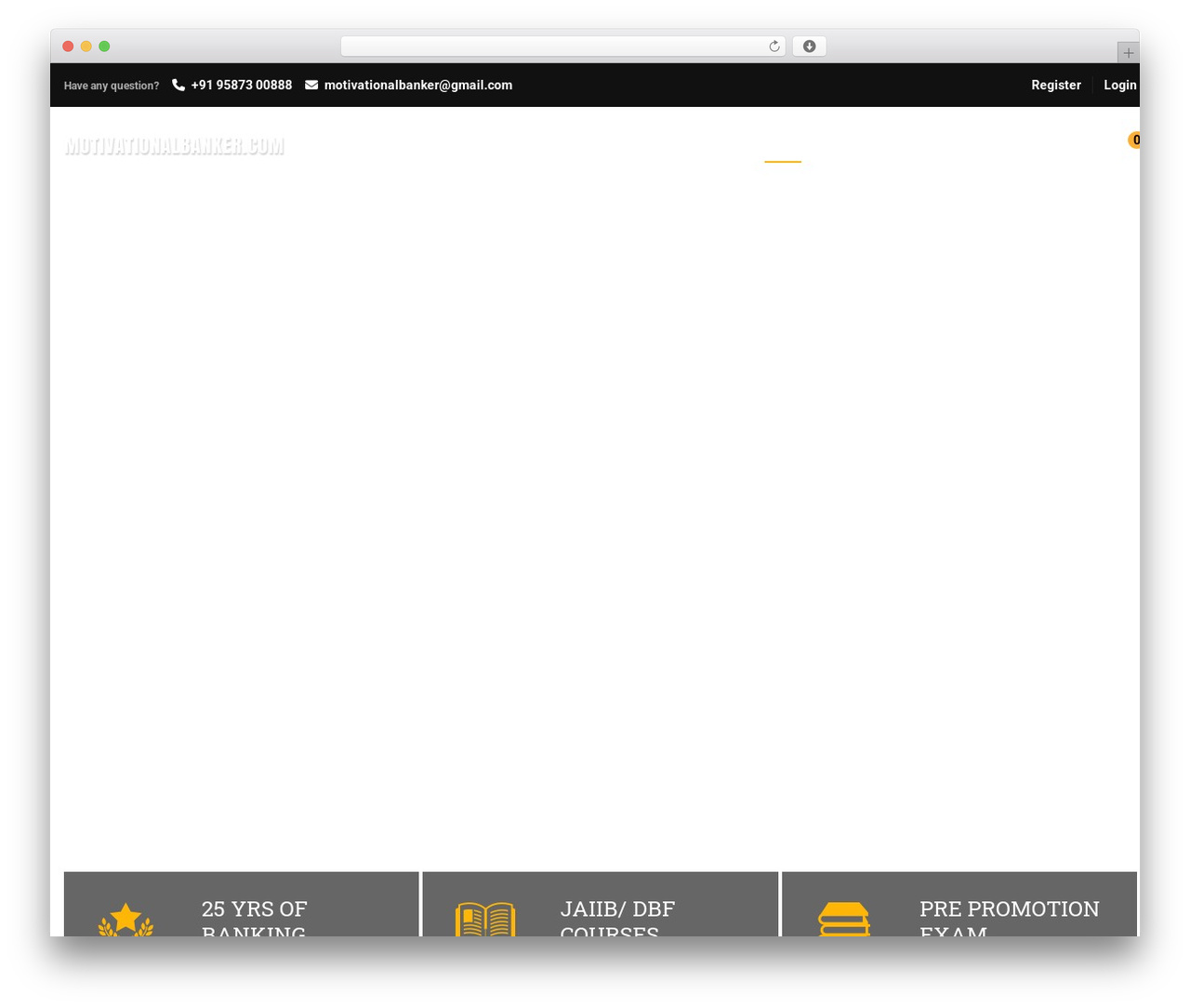Maximize window with green button

point(104,46)
